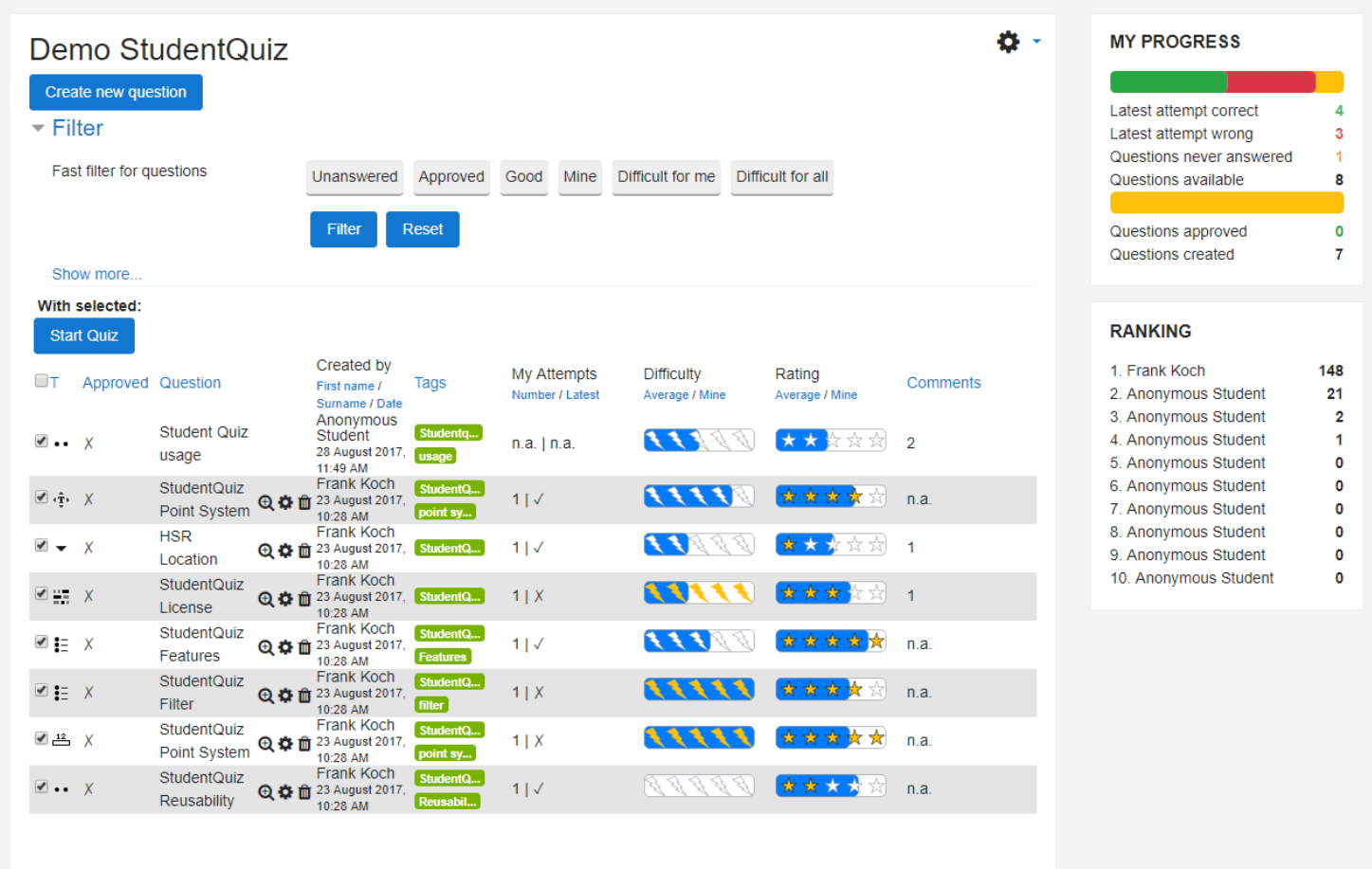Open the dropdown beside the gear icon
This screenshot has width=1372, height=869.
[1034, 42]
